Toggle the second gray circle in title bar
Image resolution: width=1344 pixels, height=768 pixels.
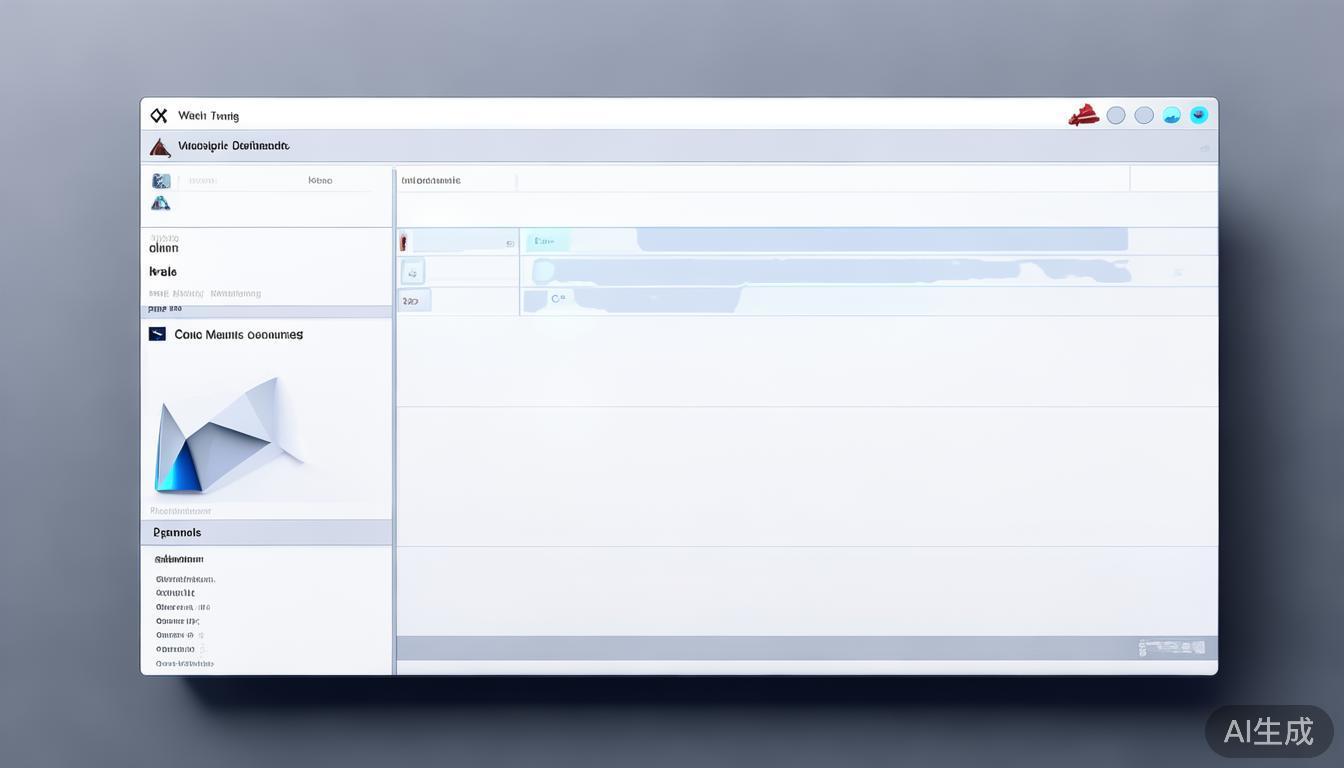(1144, 115)
